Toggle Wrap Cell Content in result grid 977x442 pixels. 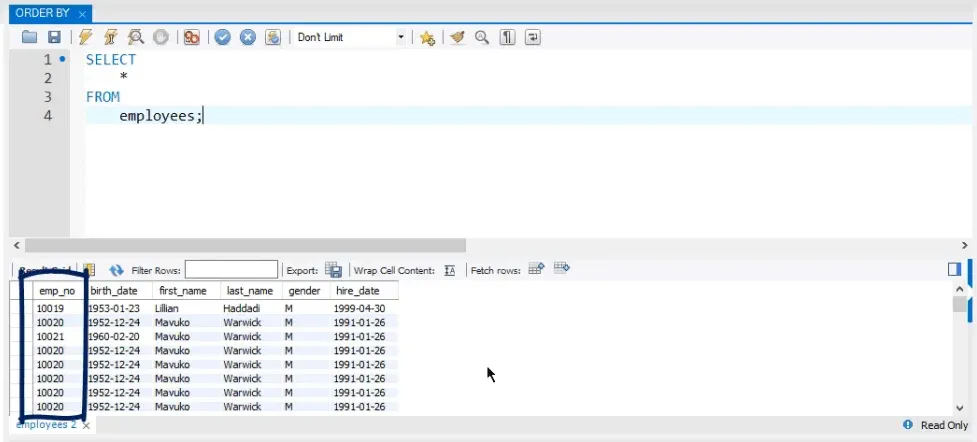tap(450, 270)
